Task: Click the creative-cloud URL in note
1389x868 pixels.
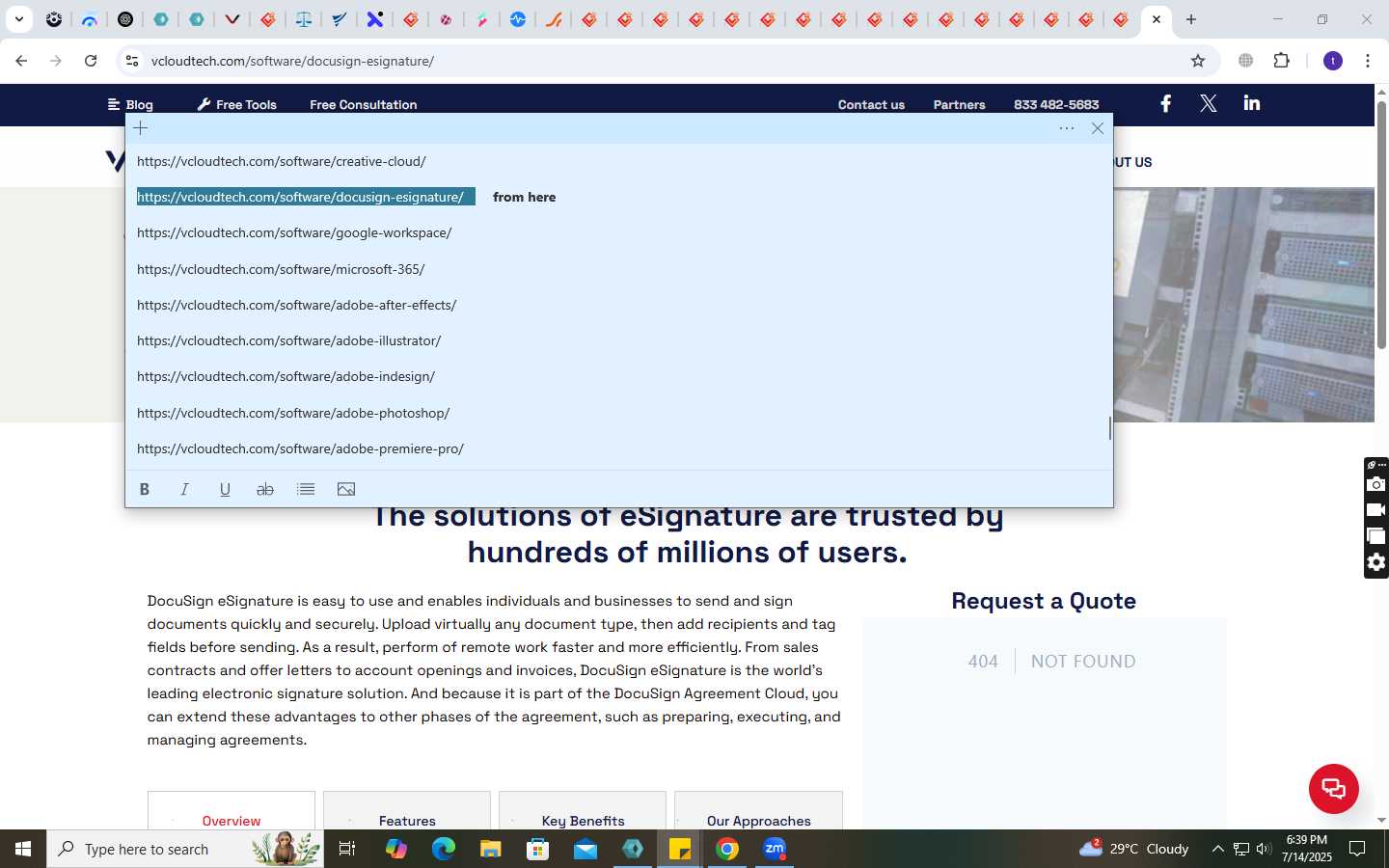Action: 281,161
